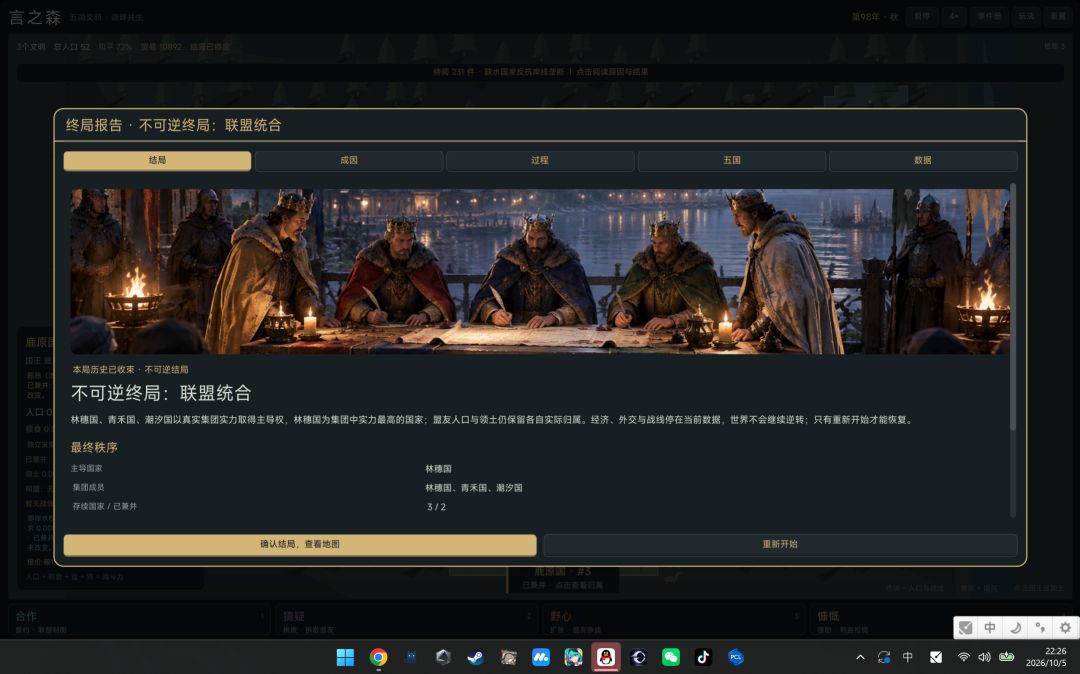Toggle the moon half-width switch on IME toolbar
1080x674 pixels.
pos(1015,628)
